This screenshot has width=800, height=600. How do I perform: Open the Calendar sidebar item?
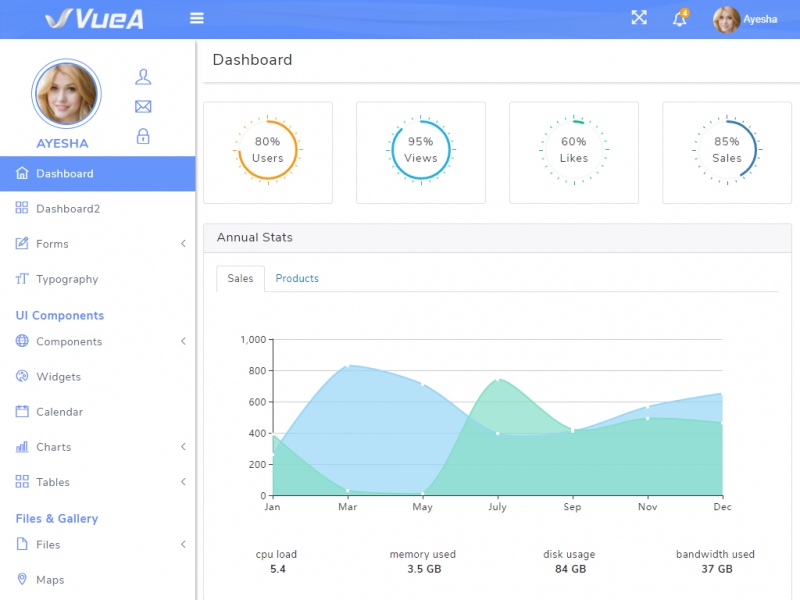pyautogui.click(x=22, y=411)
